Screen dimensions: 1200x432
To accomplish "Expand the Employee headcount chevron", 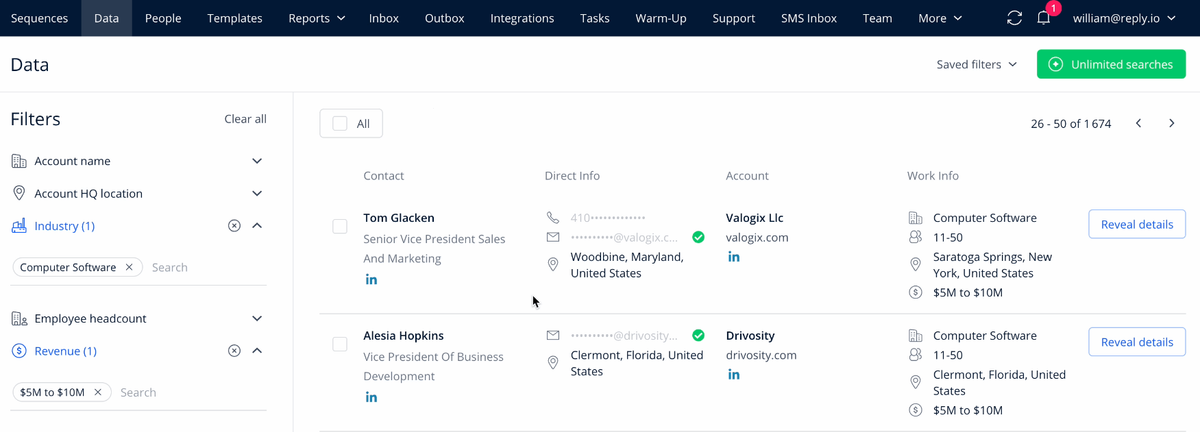I will coord(257,318).
